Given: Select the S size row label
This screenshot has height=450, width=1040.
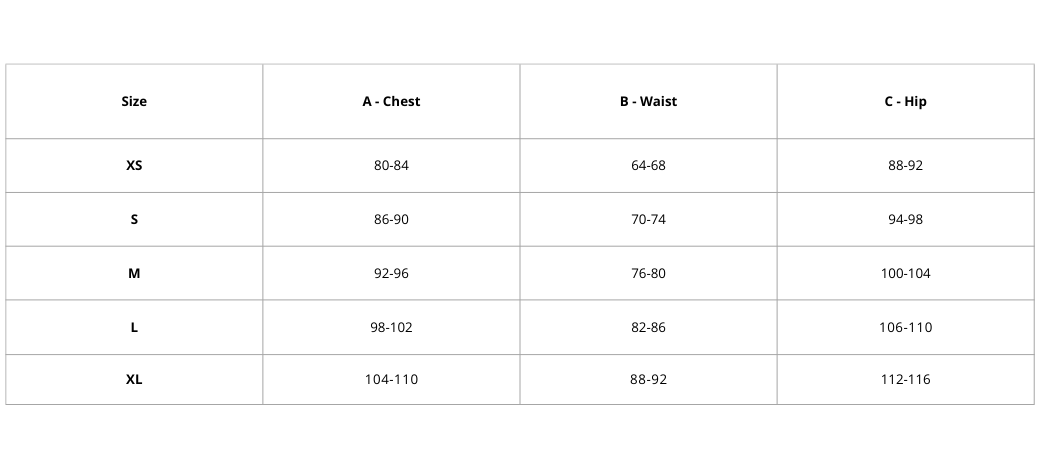Looking at the screenshot, I should [x=134, y=219].
